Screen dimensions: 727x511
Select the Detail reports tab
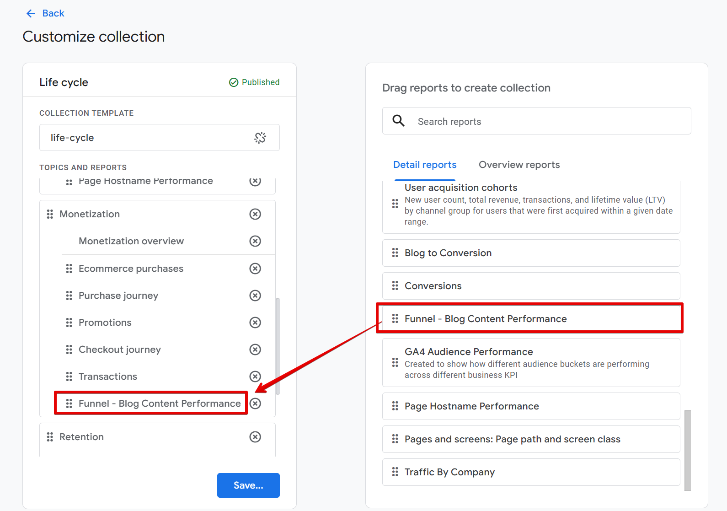point(425,165)
